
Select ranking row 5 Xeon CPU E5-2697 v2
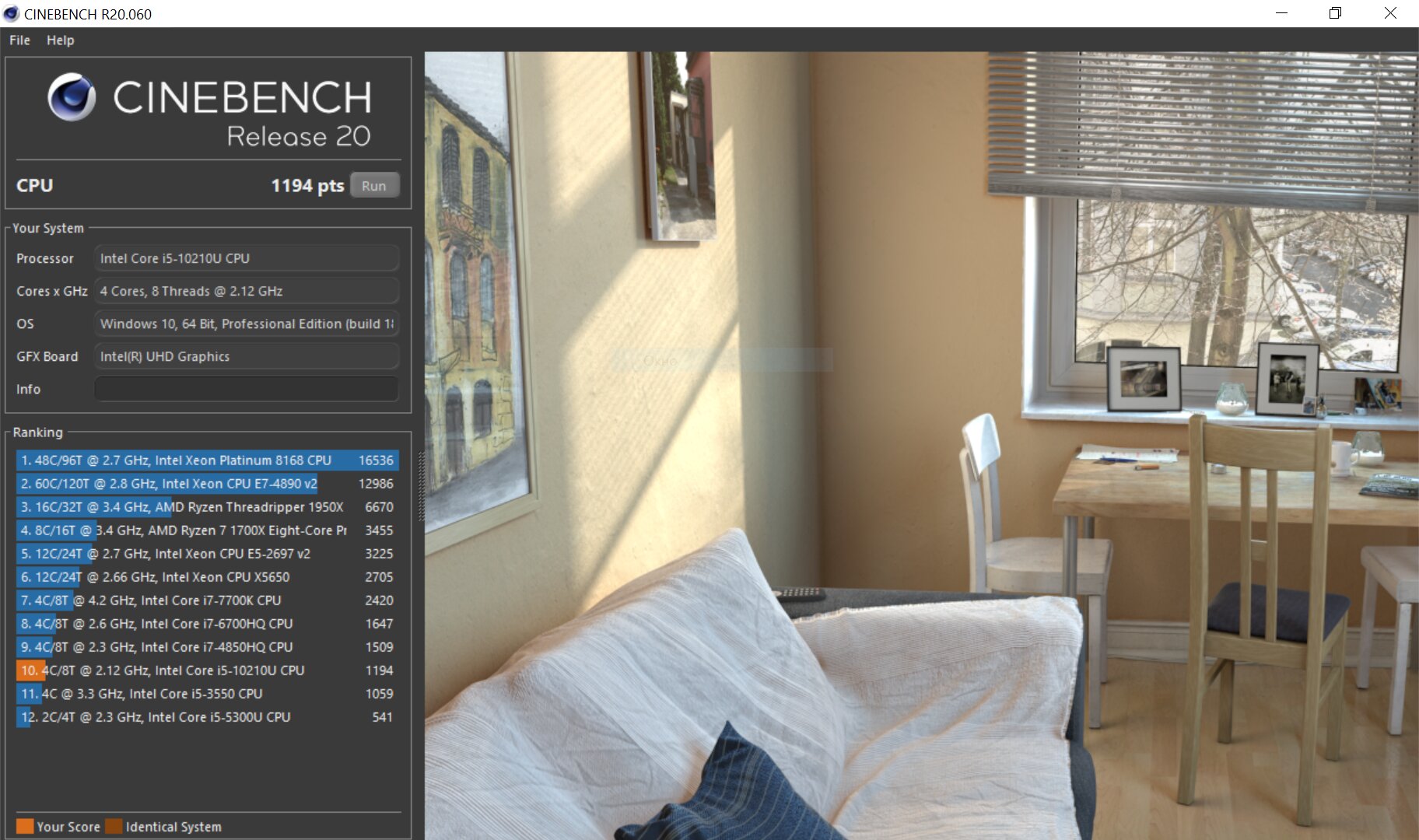[x=208, y=554]
